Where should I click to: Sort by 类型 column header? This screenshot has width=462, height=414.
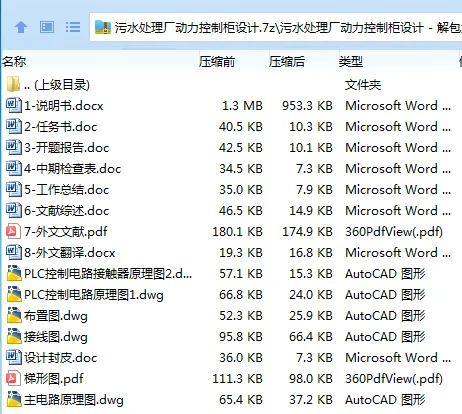point(351,61)
